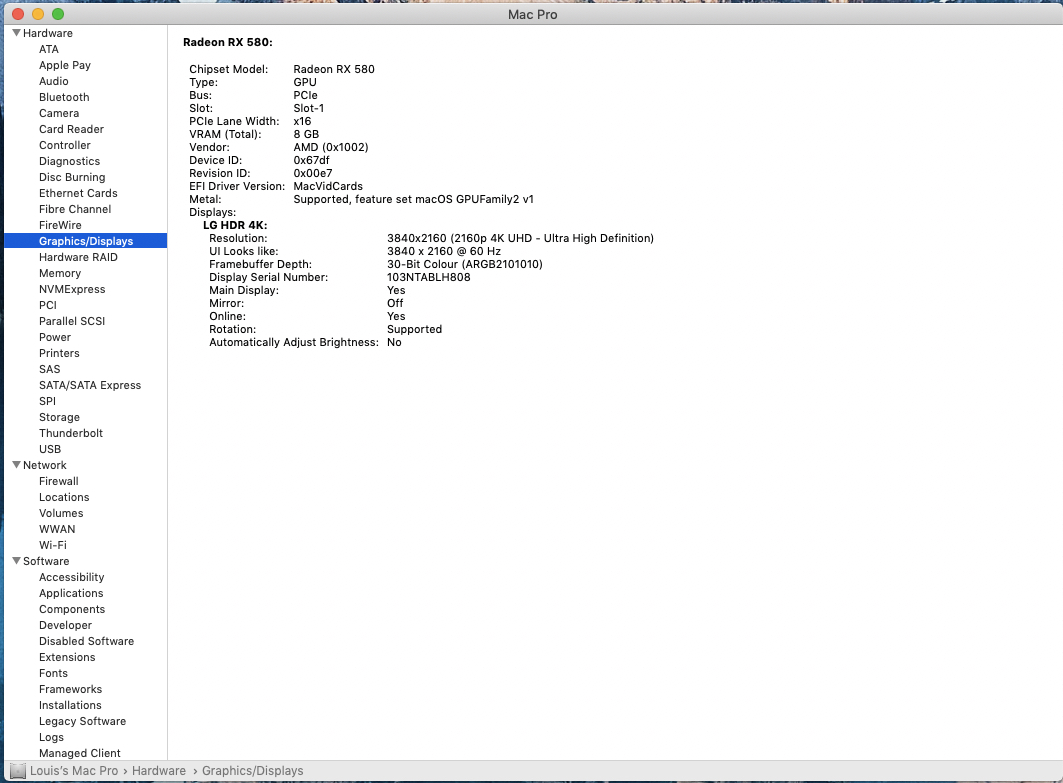1063x783 pixels.
Task: Select Parallel SCSI in the sidebar
Action: pos(72,321)
